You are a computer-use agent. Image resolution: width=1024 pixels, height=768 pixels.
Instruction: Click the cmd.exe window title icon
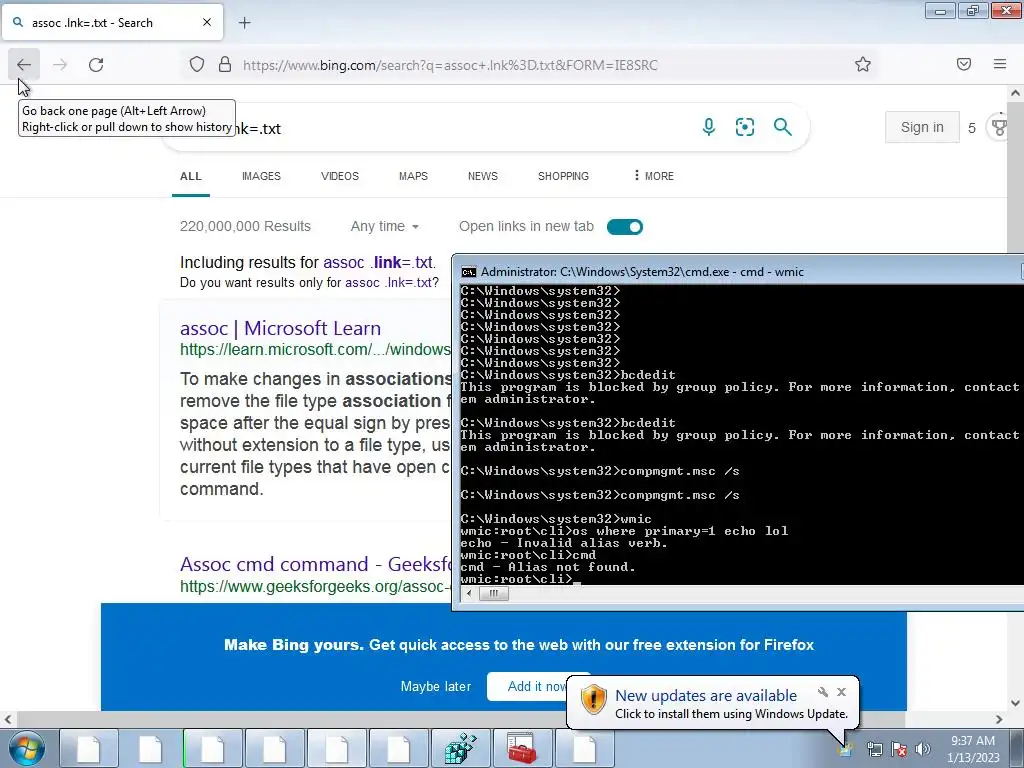(x=468, y=272)
